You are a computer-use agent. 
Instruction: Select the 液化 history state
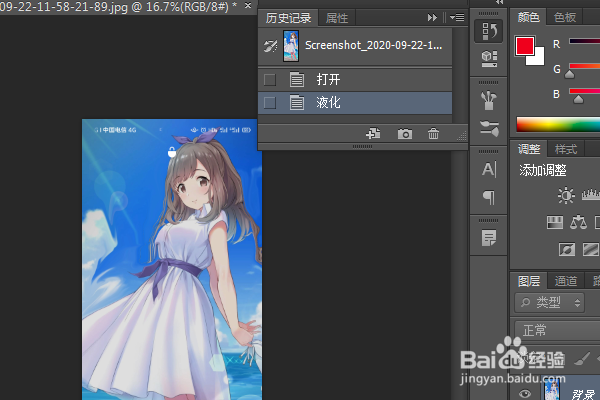click(x=355, y=103)
